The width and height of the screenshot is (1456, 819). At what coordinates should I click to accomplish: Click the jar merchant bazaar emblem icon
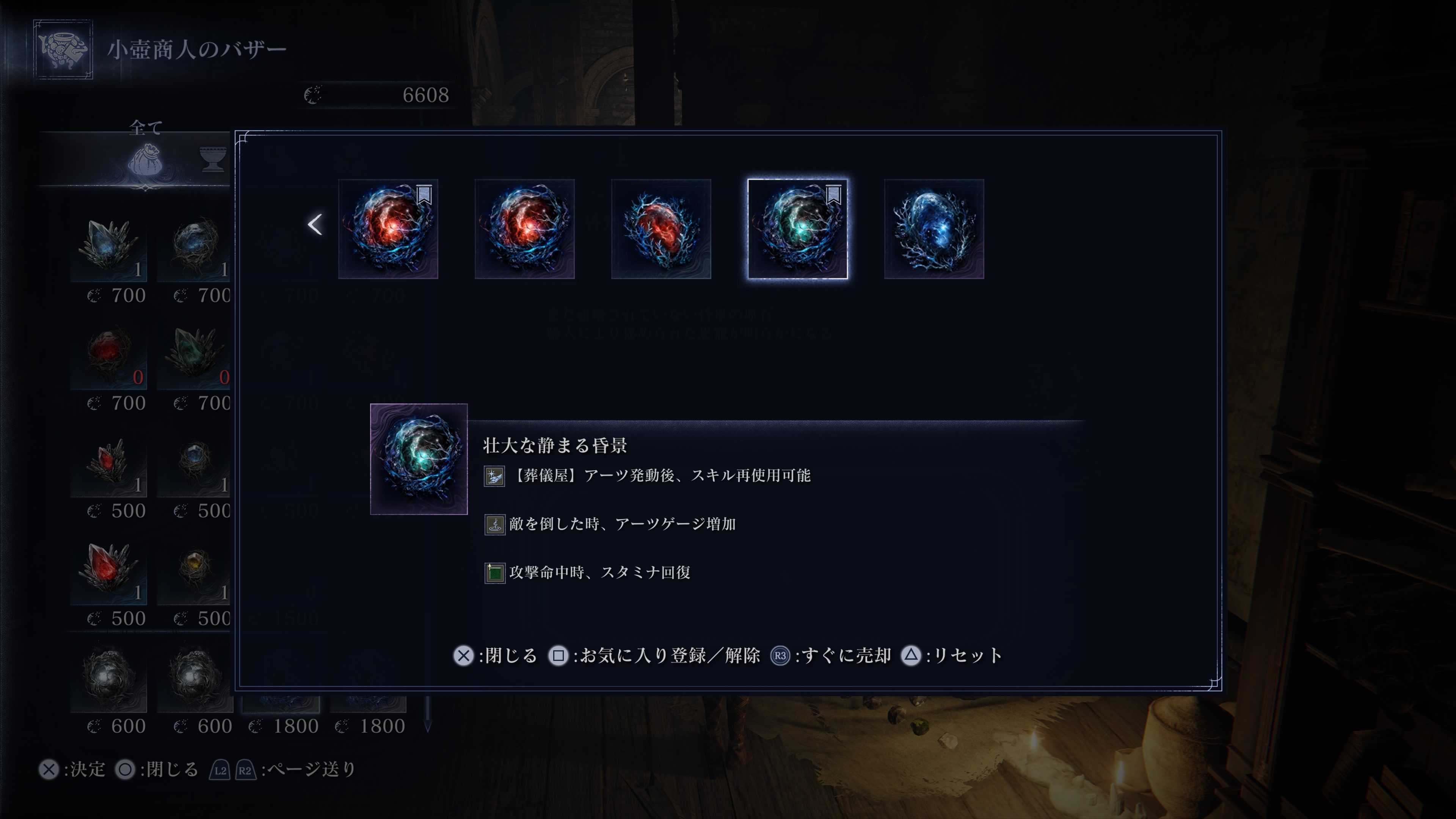(x=63, y=50)
